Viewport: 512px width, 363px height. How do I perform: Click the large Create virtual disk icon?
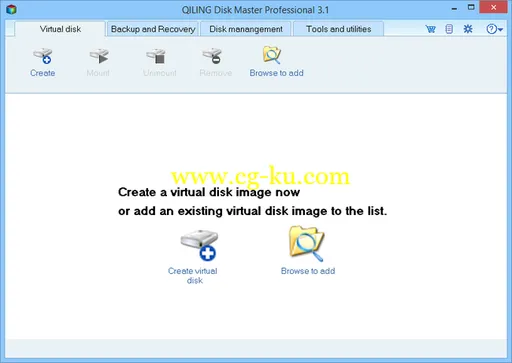pyautogui.click(x=199, y=245)
